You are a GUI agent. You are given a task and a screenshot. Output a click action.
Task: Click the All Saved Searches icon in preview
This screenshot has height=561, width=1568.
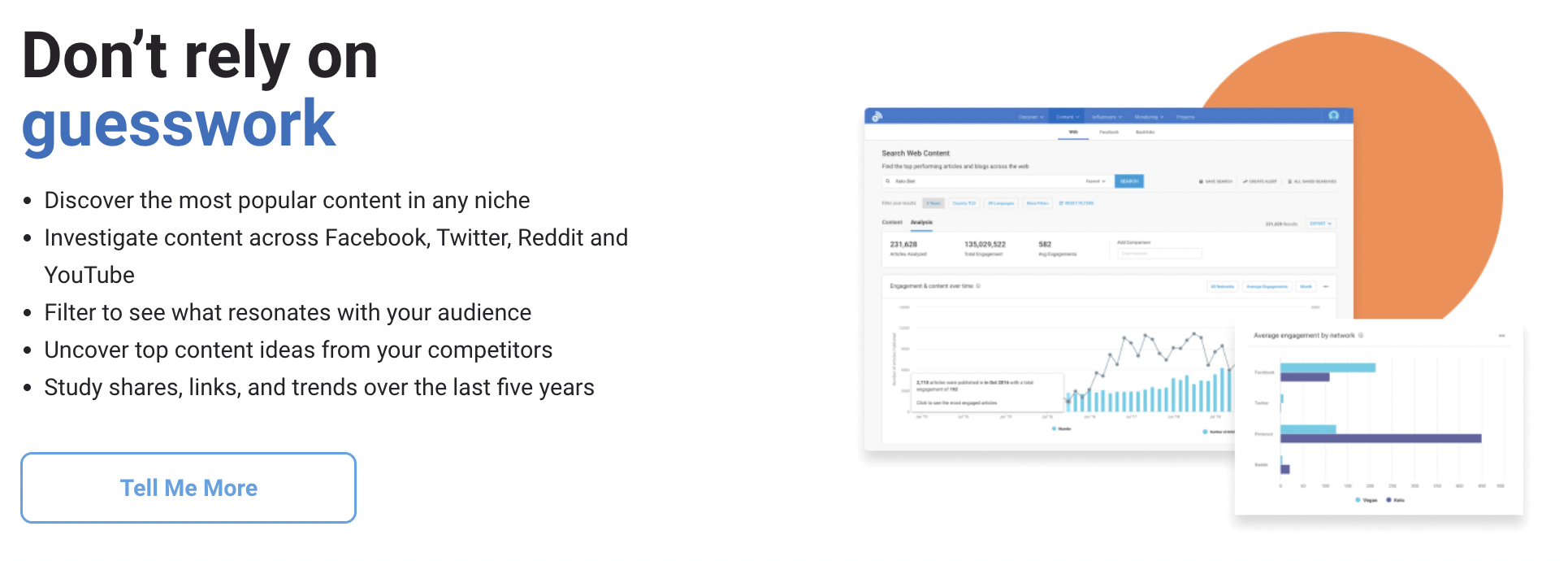pos(1289,181)
